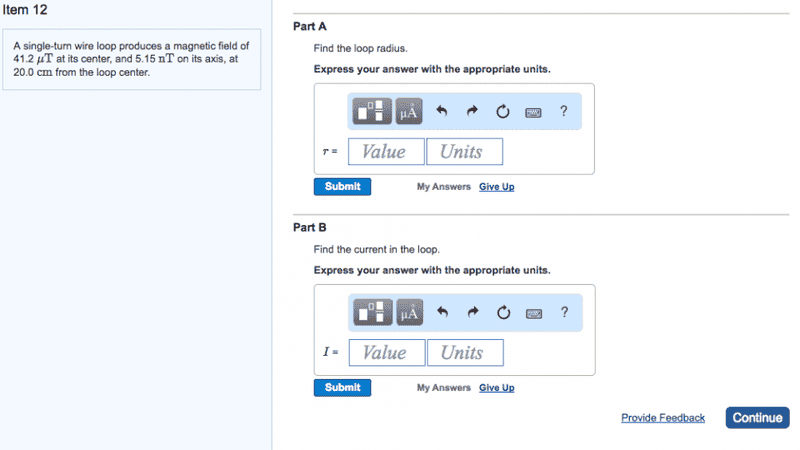The image size is (800, 450).
Task: Redo the entry in Part A
Action: pos(471,112)
